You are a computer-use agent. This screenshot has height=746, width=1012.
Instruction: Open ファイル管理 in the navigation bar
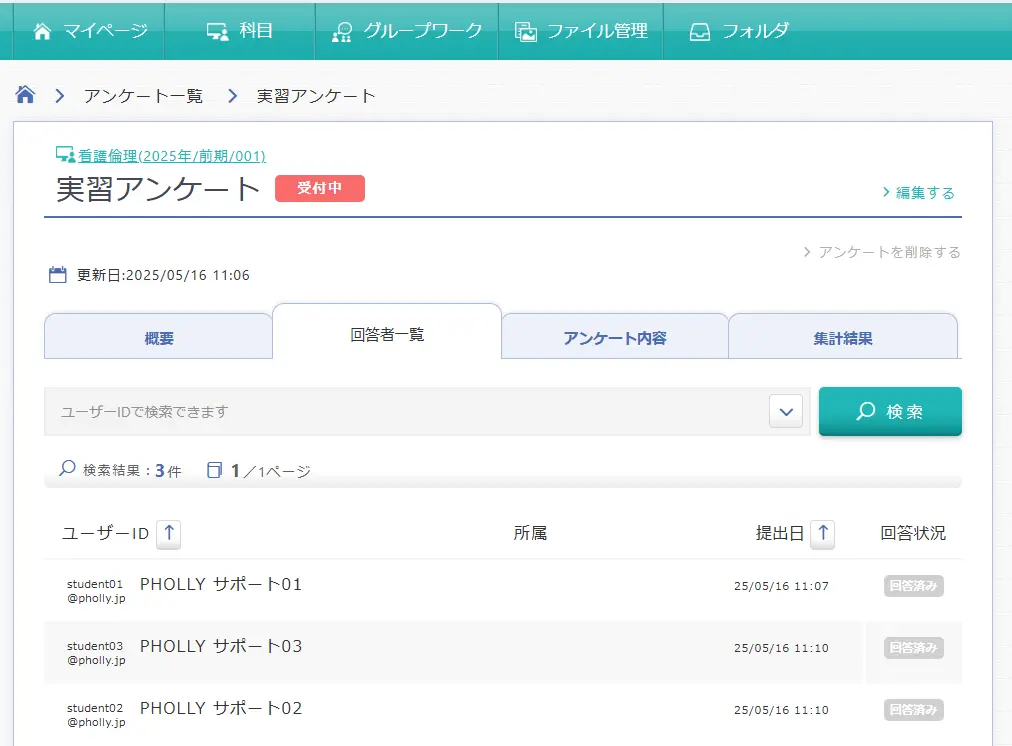[581, 31]
